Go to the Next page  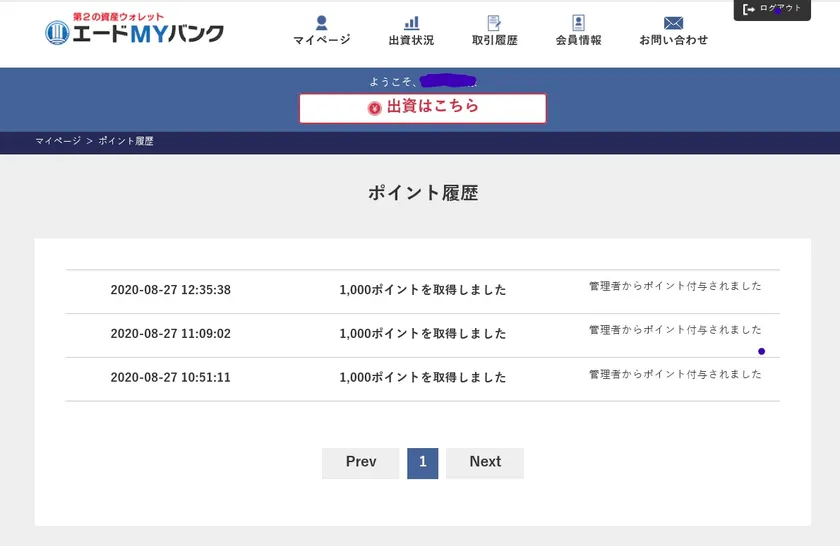pos(485,462)
